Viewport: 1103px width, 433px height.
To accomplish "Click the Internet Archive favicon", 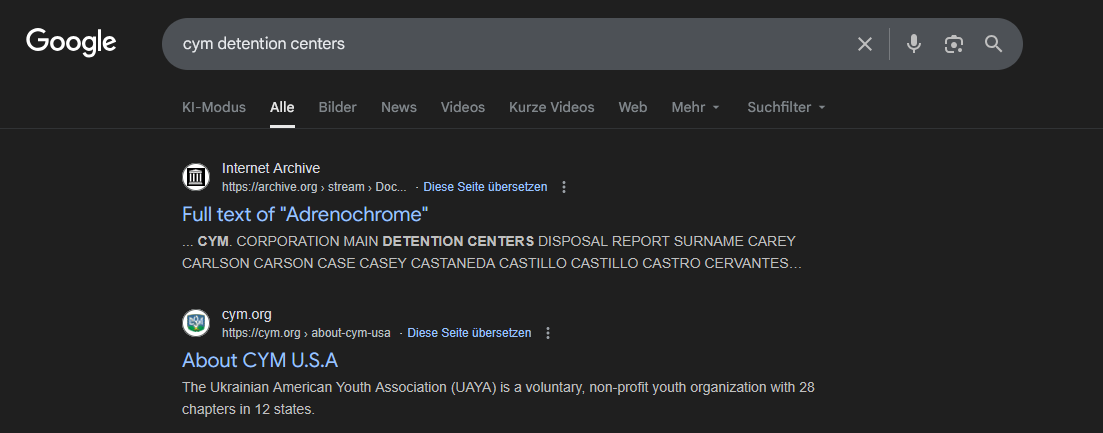I will [196, 177].
